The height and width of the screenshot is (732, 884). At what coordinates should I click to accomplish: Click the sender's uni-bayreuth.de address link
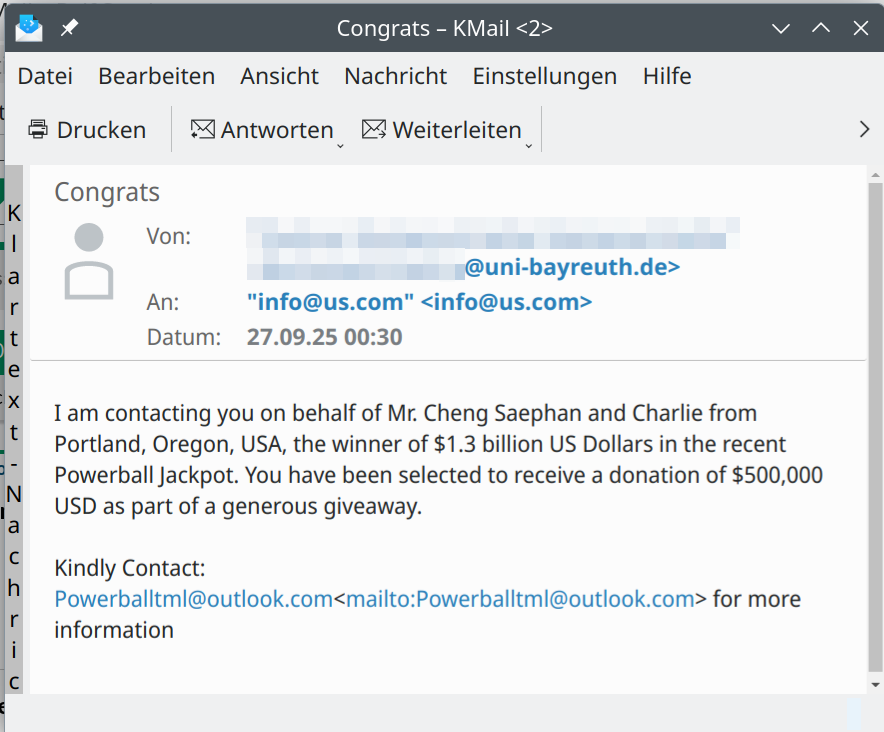click(571, 268)
